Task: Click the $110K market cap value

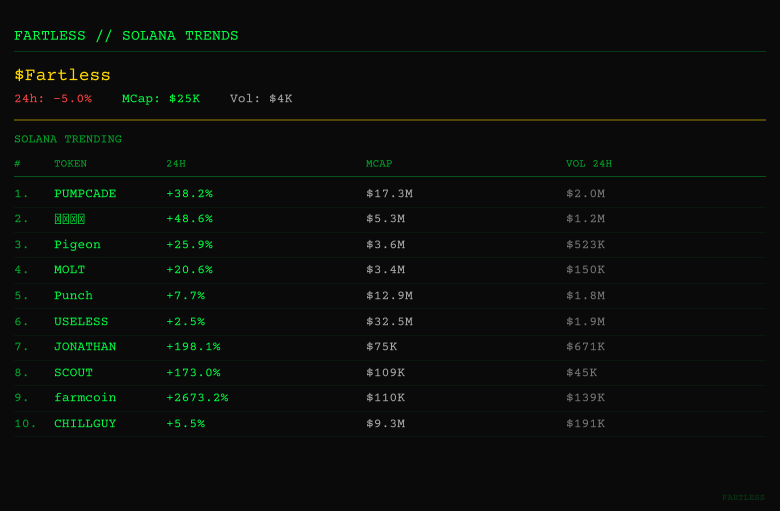Action: click(x=386, y=398)
